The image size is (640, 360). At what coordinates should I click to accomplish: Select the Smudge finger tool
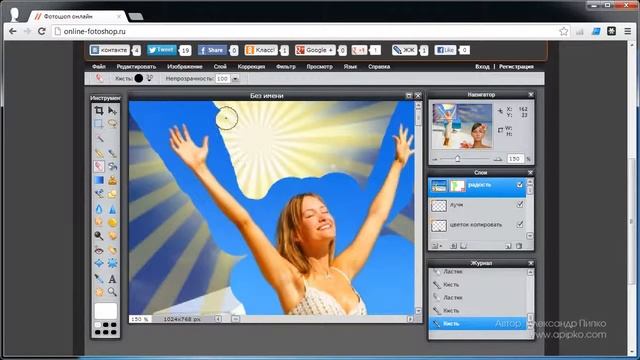pos(99,222)
